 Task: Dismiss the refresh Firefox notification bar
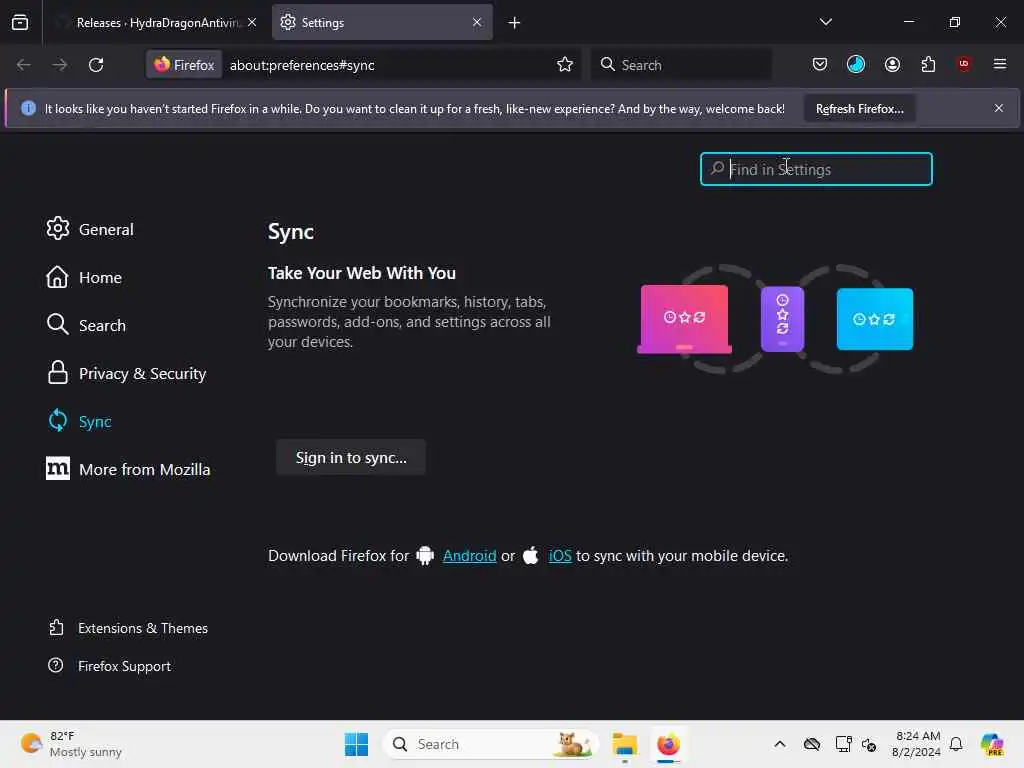[999, 108]
